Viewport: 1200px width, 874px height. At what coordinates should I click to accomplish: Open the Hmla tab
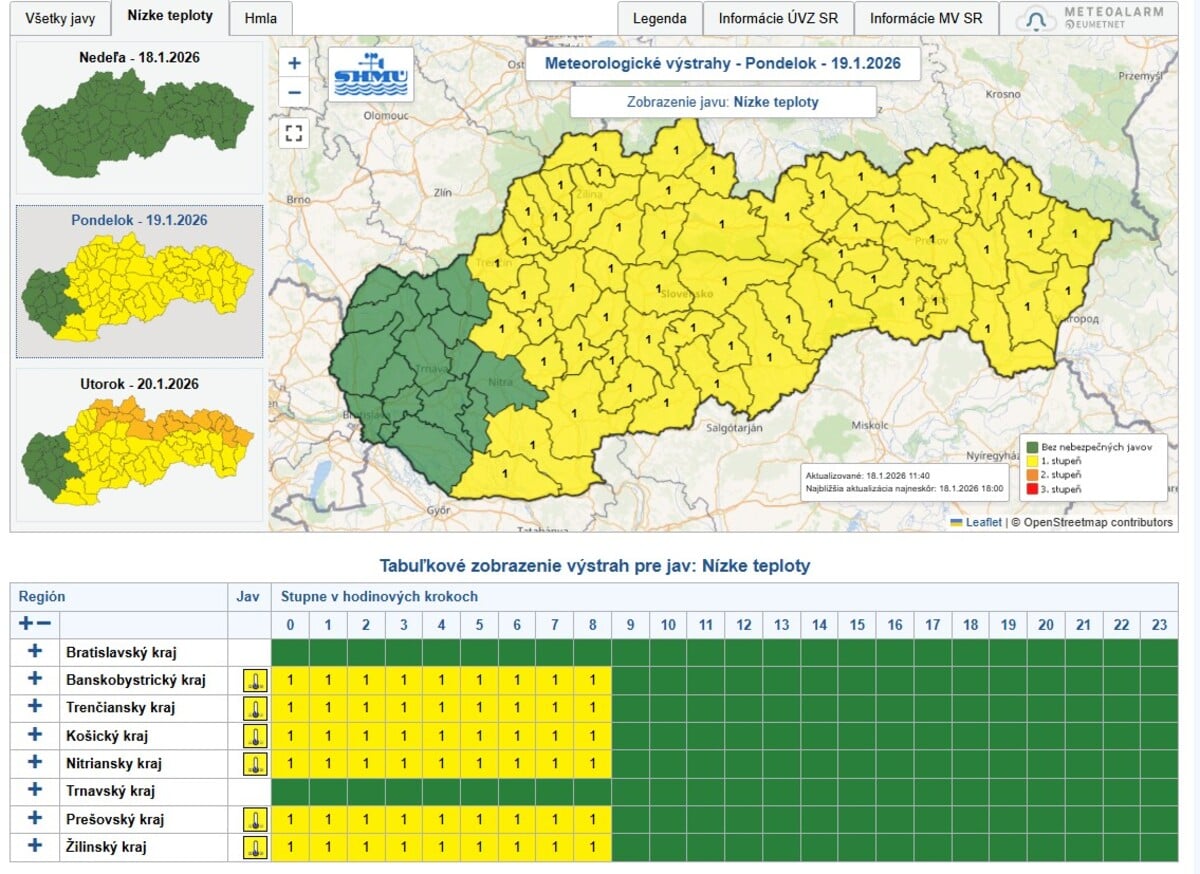point(260,19)
